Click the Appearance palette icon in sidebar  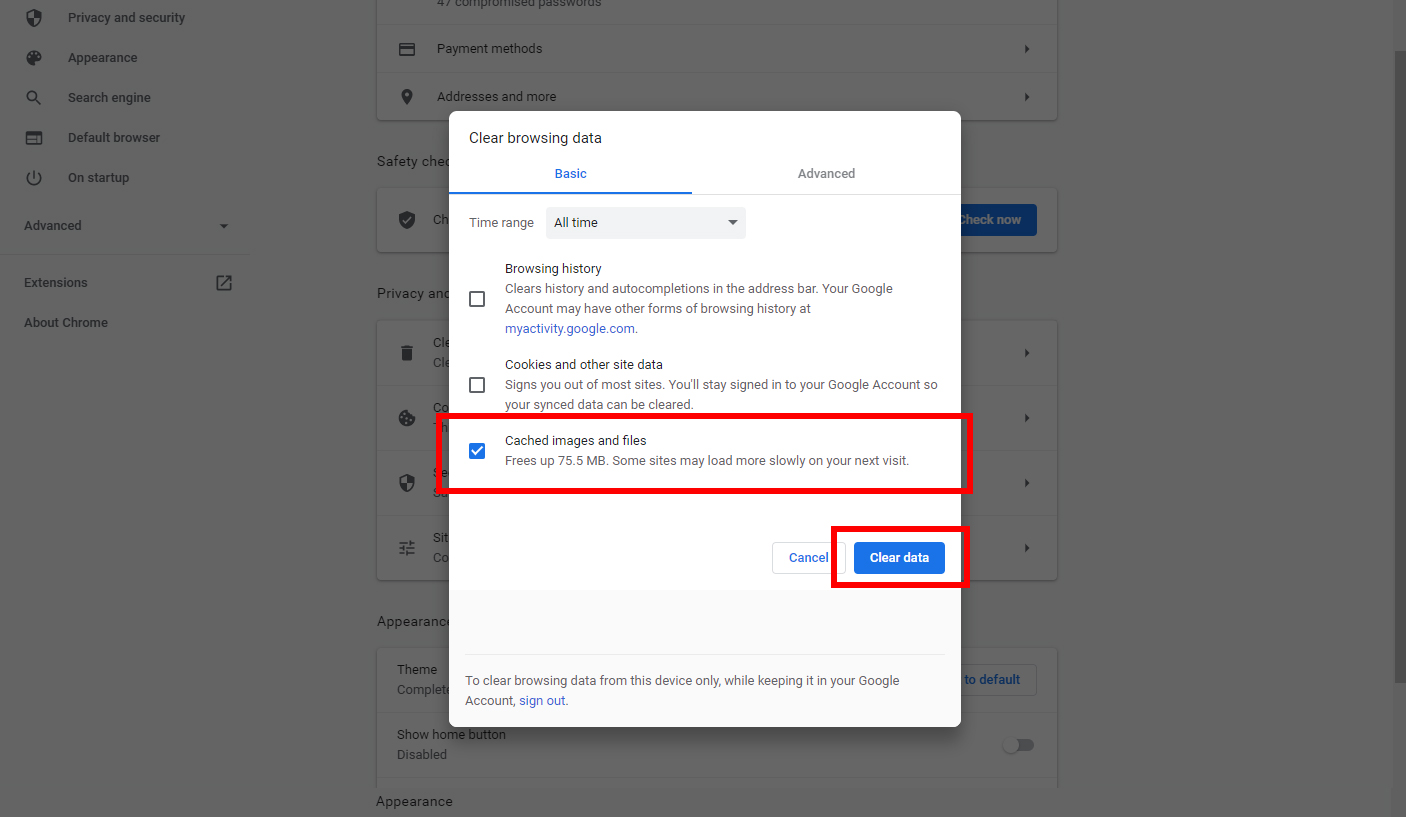[34, 58]
